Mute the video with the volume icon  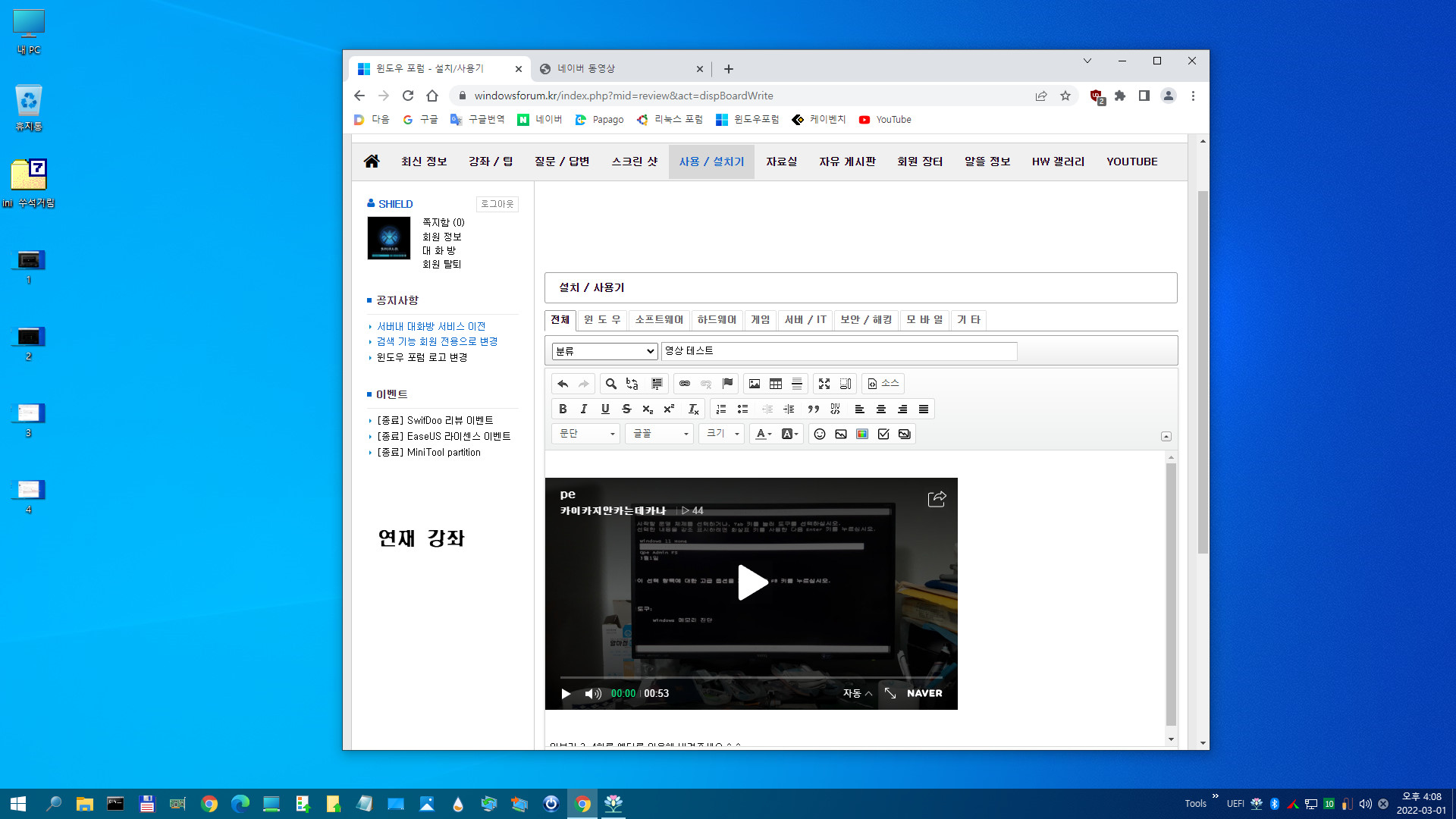pos(593,693)
